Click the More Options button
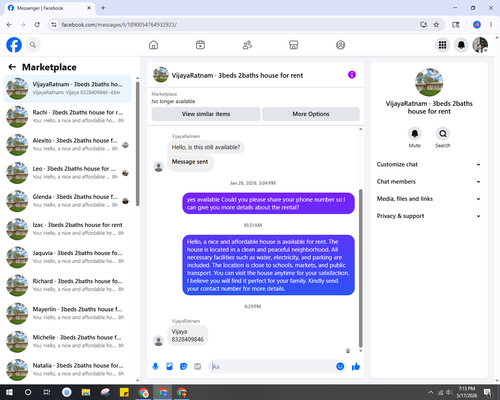The image size is (500, 400). pos(311,114)
